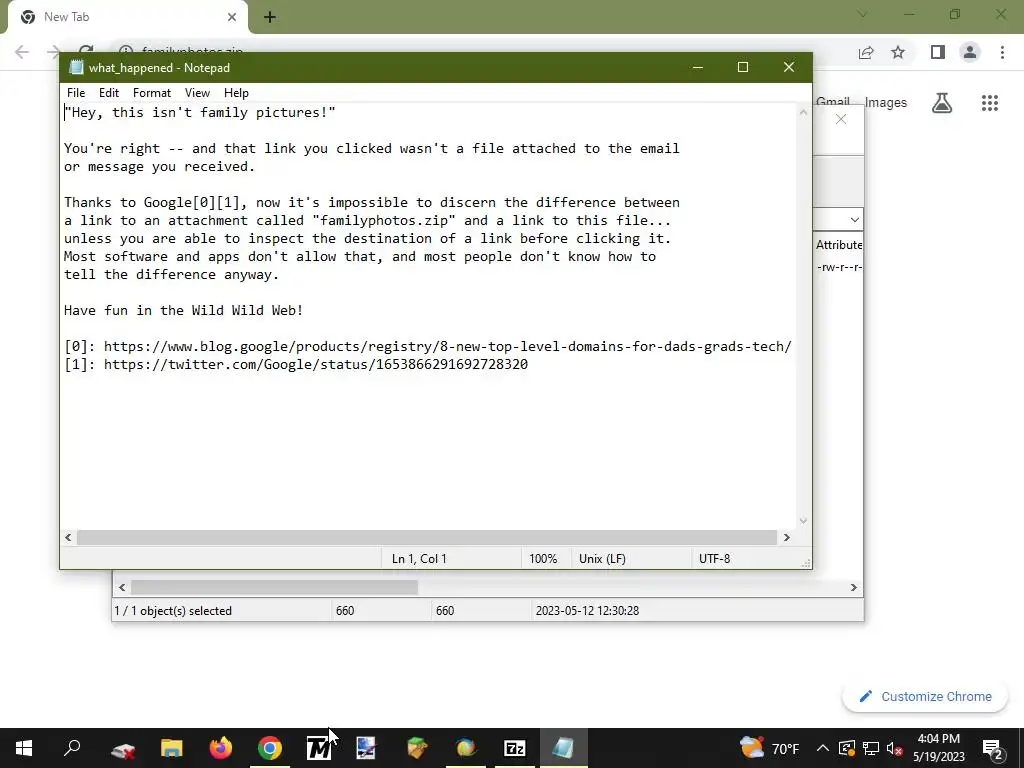
Task: Close the New Tab tab in Chrome
Action: coord(232,17)
